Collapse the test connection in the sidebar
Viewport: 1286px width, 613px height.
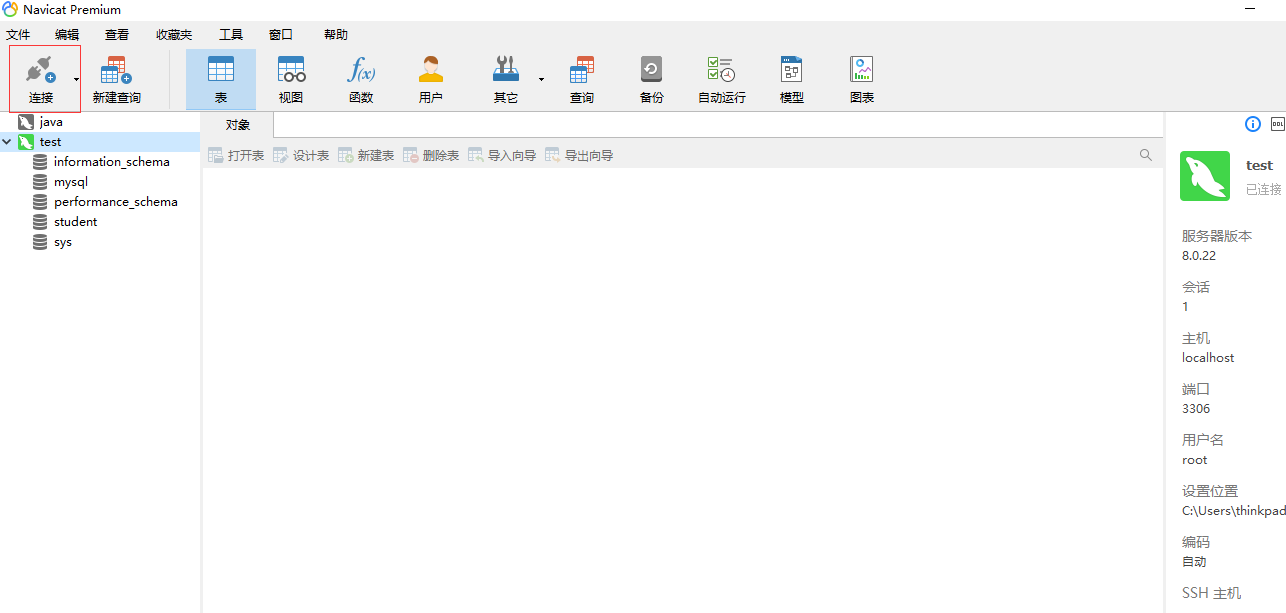click(x=8, y=141)
